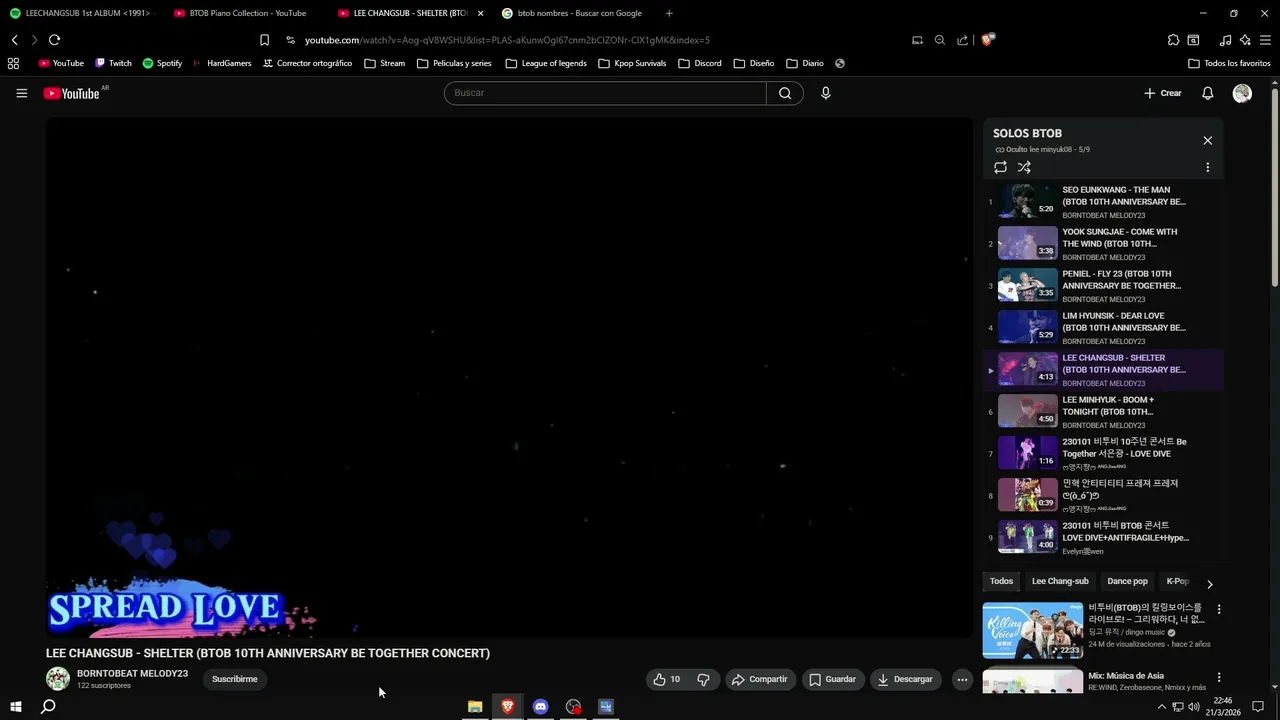The width and height of the screenshot is (1280, 720).
Task: Open a new browser tab
Action: click(x=669, y=13)
